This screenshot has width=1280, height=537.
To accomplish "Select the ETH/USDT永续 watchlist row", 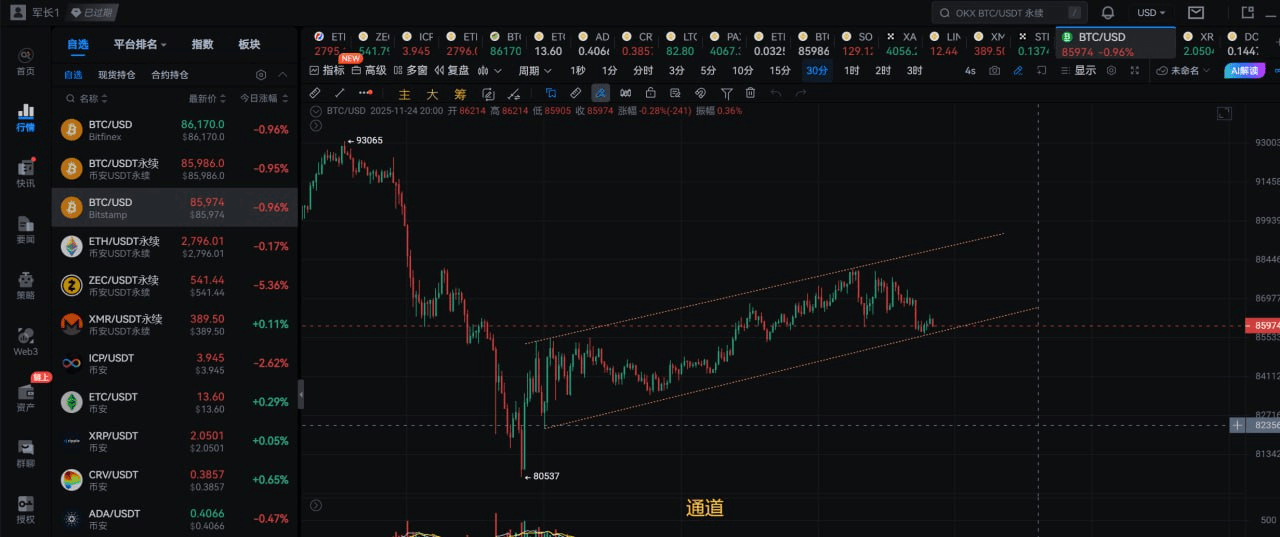I will (x=175, y=247).
